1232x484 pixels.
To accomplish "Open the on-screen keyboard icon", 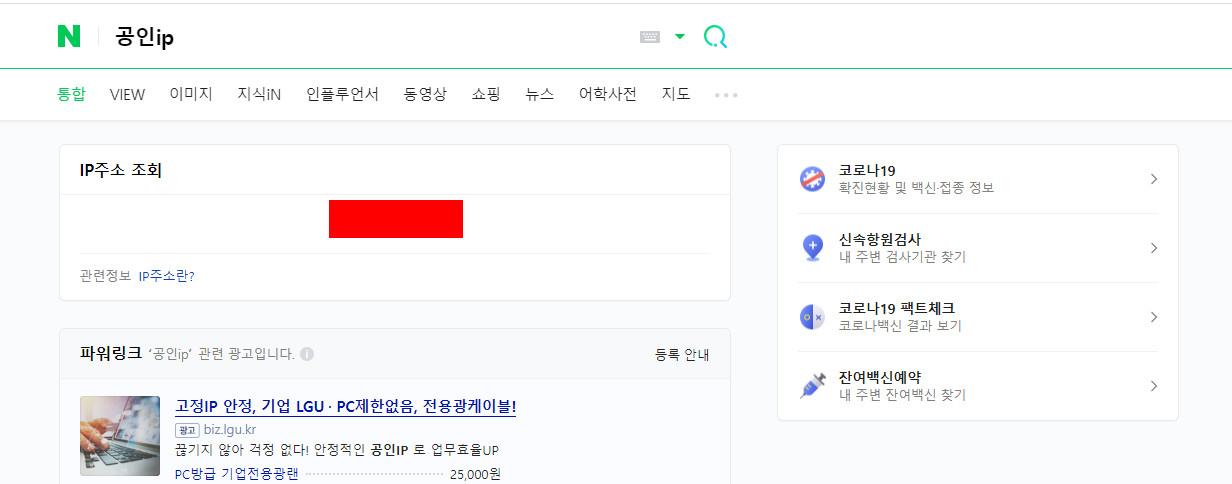I will (650, 37).
